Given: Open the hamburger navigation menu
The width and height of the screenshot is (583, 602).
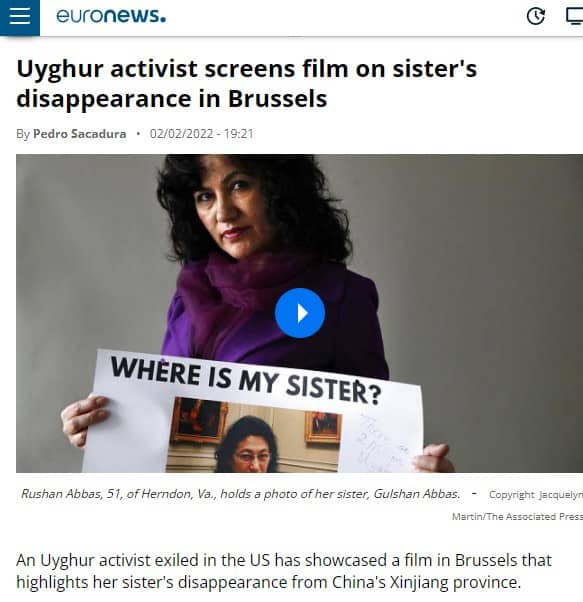Looking at the screenshot, I should click(20, 17).
